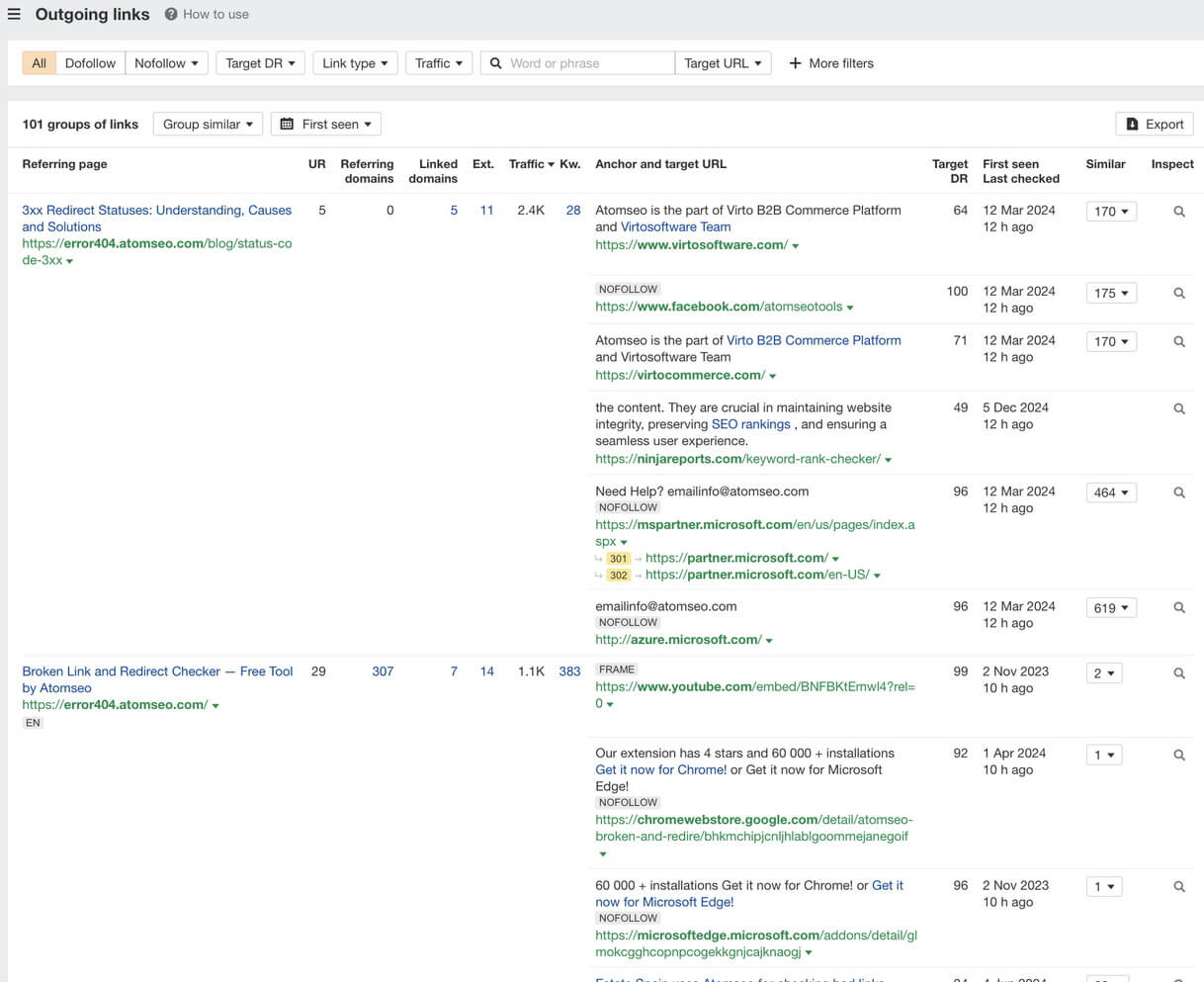The width and height of the screenshot is (1204, 982).
Task: Click the 28 keywords value
Action: click(573, 211)
